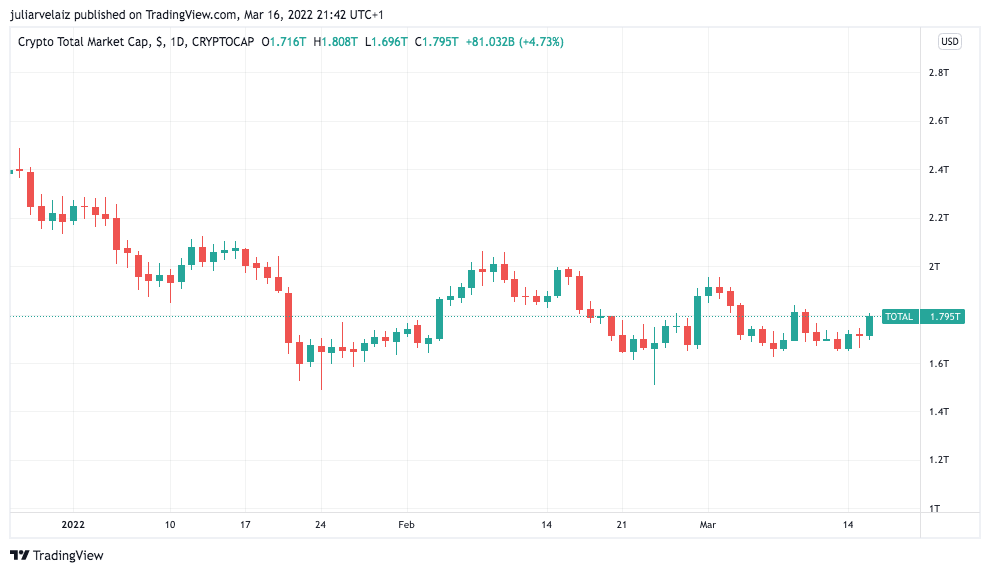Click the TradingView logo icon
The height and width of the screenshot is (573, 990).
20,555
